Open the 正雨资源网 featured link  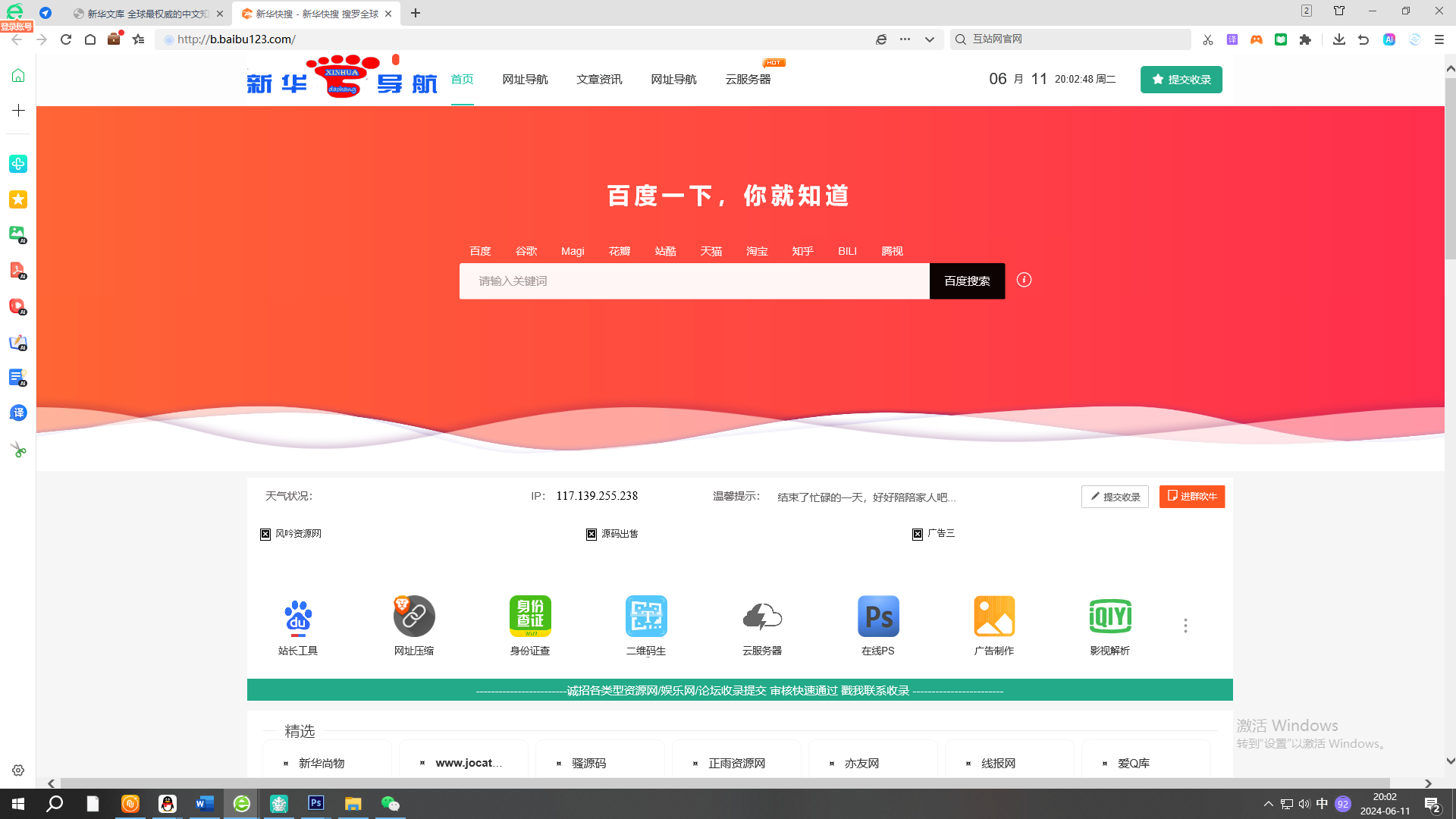pyautogui.click(x=736, y=763)
